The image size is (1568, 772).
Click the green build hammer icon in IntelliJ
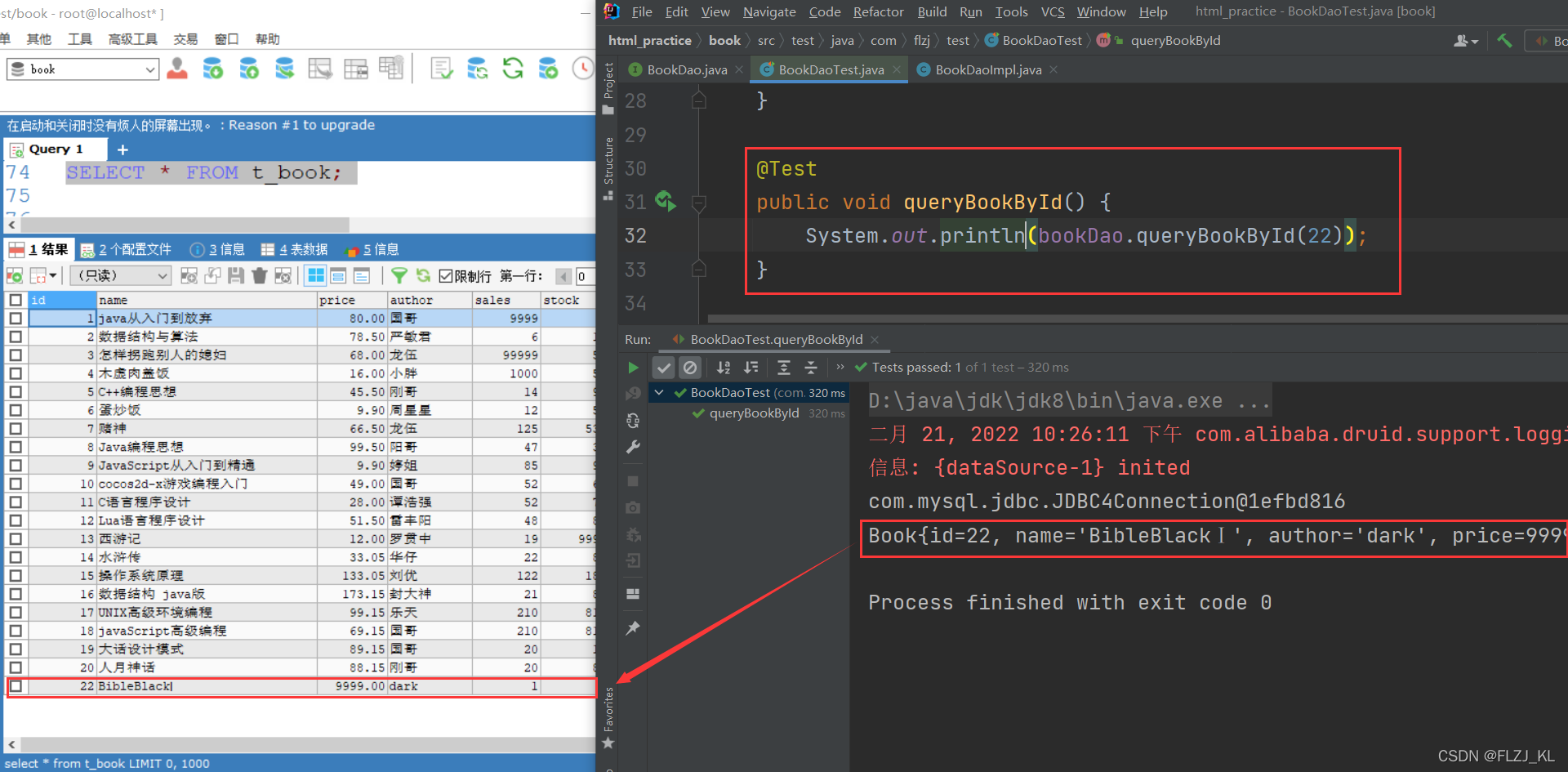pos(1504,40)
